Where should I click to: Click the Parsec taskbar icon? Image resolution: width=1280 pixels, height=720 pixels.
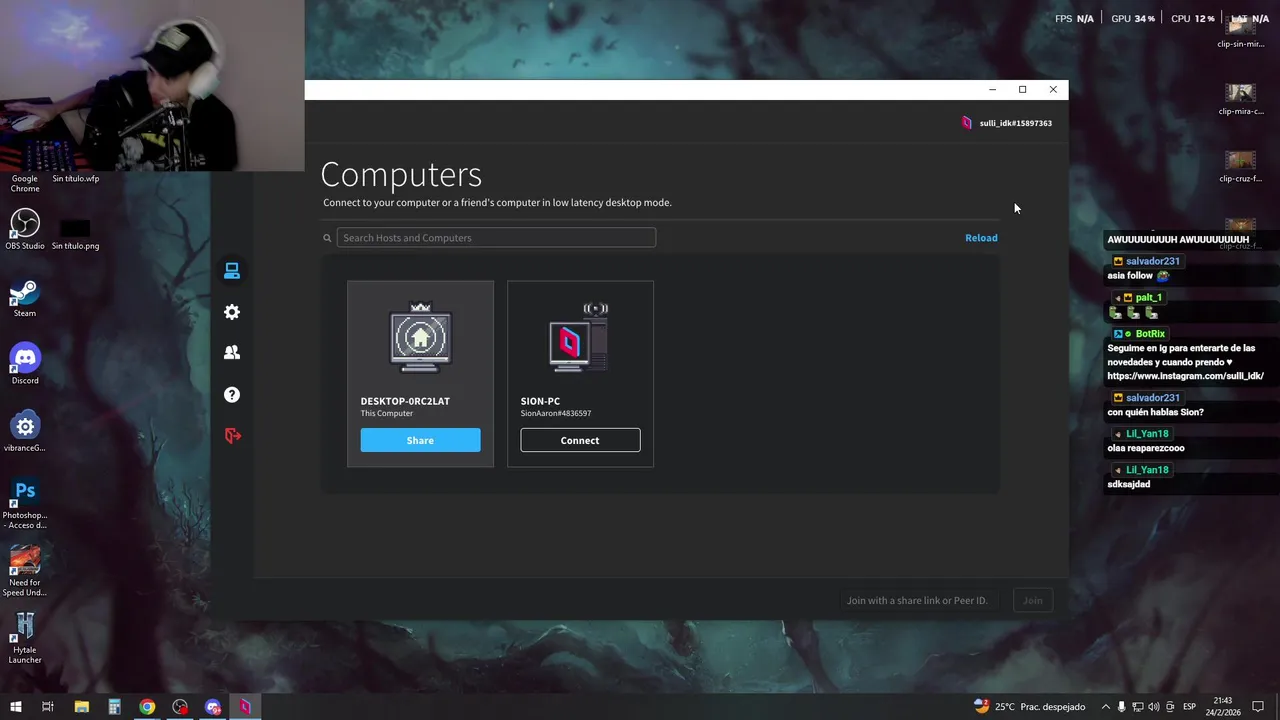click(245, 707)
